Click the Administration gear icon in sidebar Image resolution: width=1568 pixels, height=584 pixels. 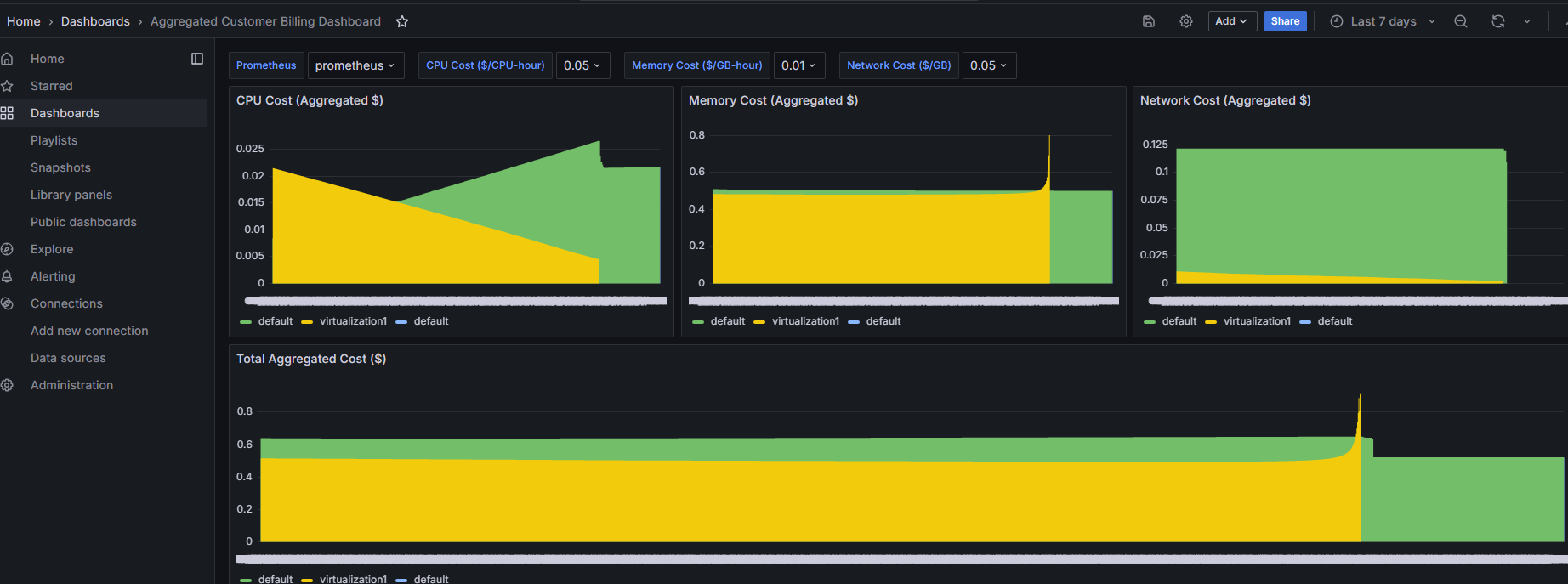(x=7, y=385)
